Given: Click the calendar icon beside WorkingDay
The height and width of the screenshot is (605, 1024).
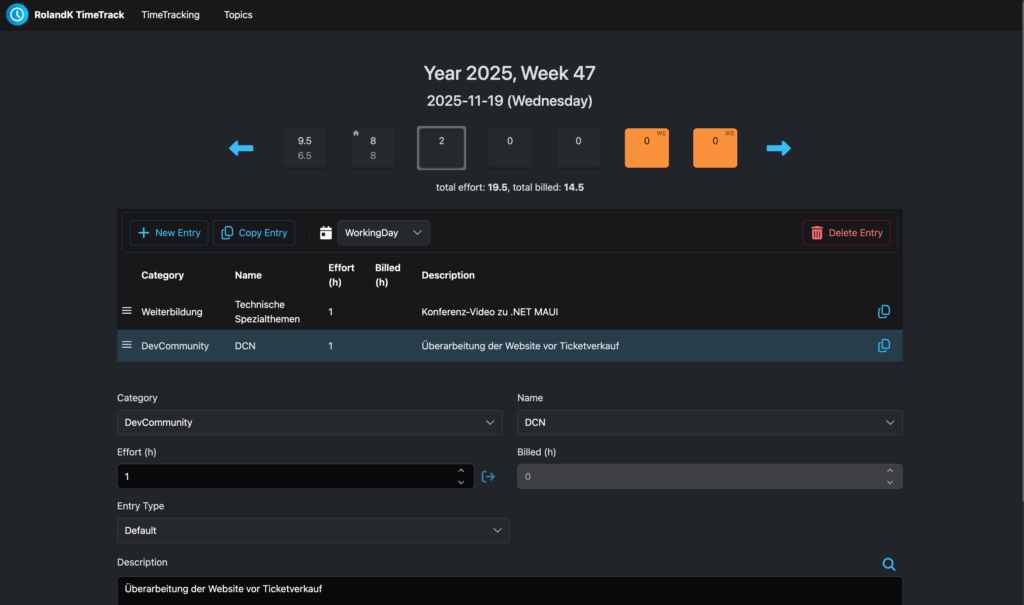Looking at the screenshot, I should tap(325, 233).
